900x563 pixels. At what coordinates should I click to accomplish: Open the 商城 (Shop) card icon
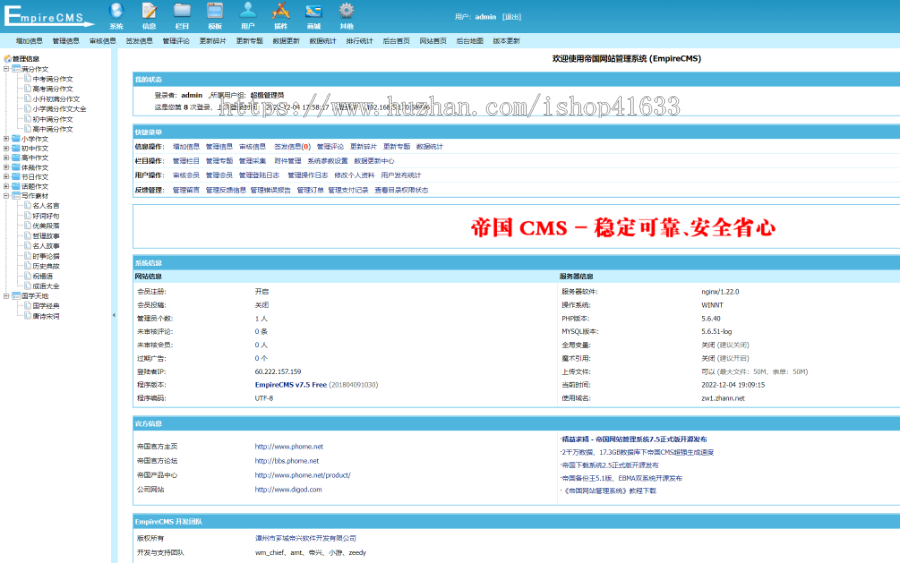coord(313,15)
